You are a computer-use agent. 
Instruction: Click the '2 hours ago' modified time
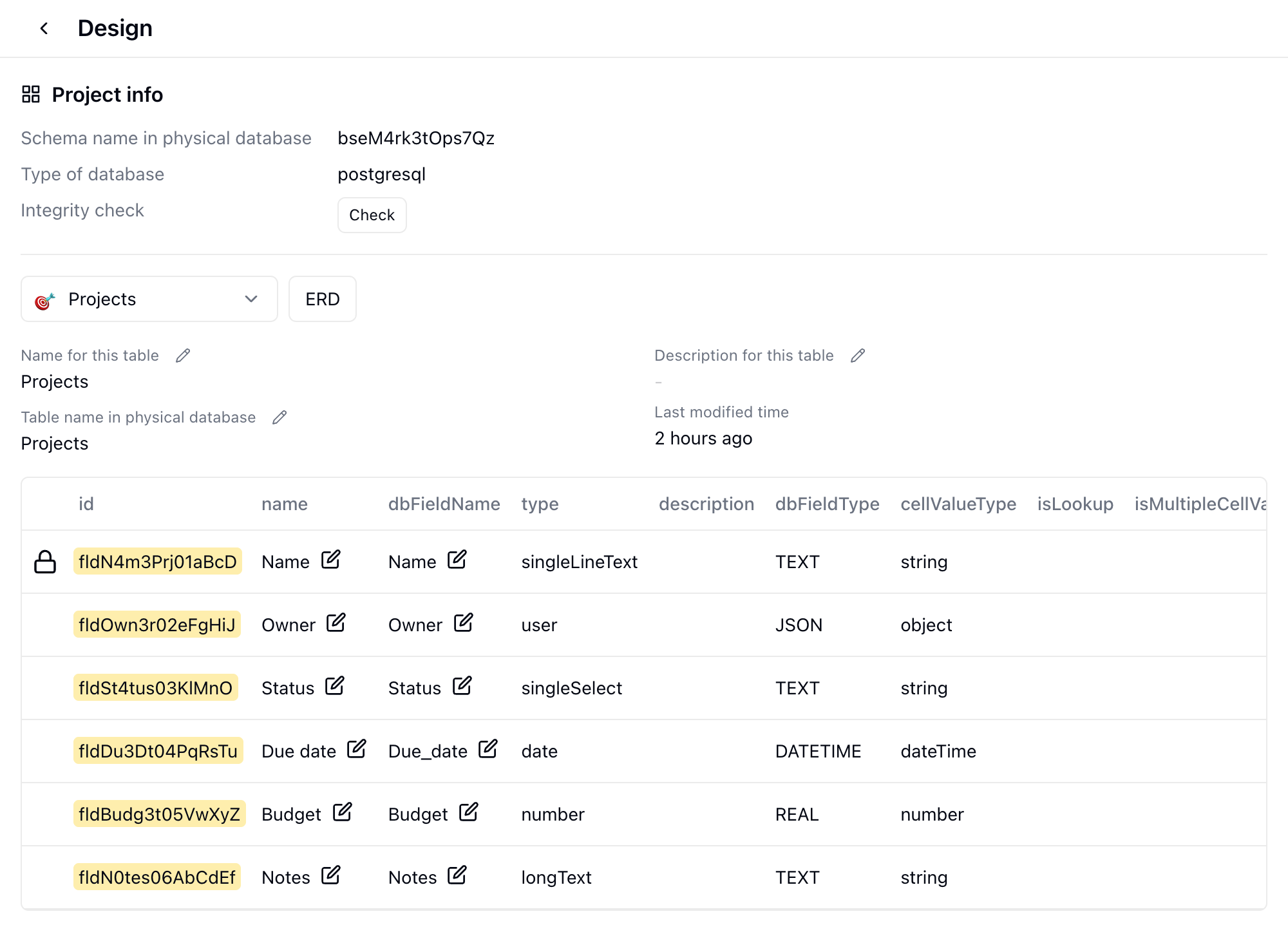tap(703, 439)
